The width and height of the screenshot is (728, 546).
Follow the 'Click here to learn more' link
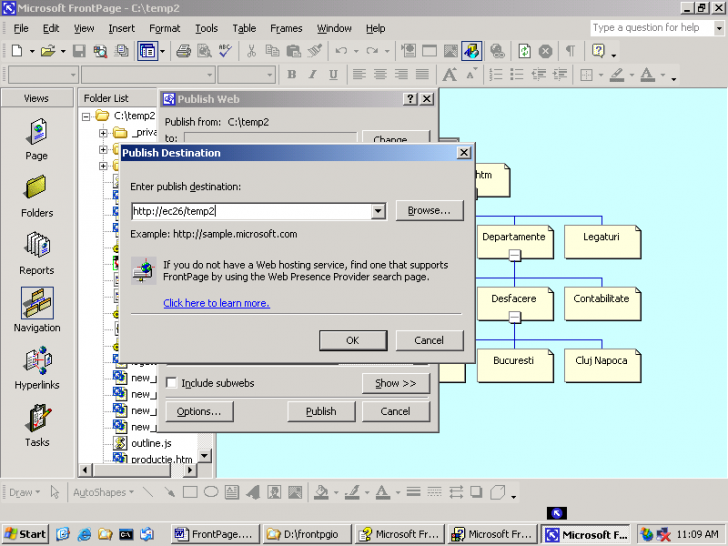click(216, 303)
